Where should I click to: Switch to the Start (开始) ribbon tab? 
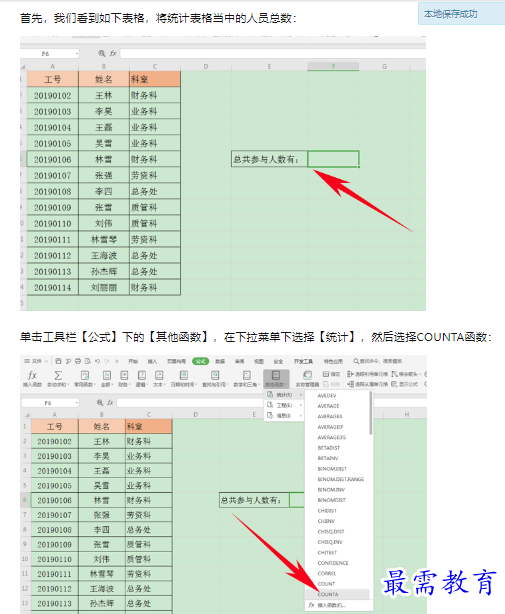click(133, 361)
